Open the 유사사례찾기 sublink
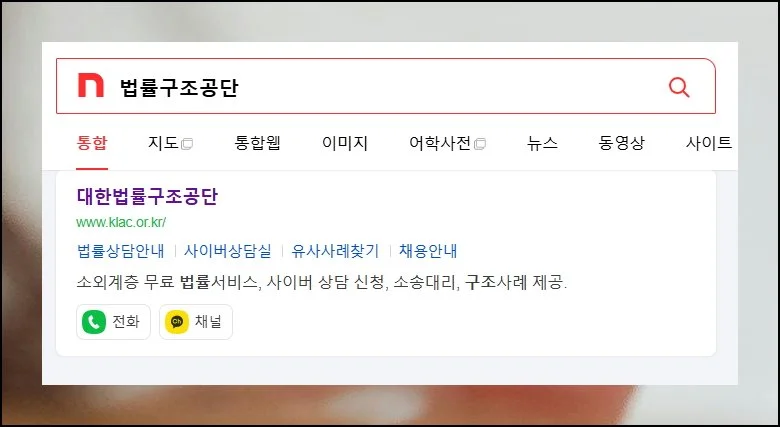Viewport: 780px width, 427px height. click(335, 251)
